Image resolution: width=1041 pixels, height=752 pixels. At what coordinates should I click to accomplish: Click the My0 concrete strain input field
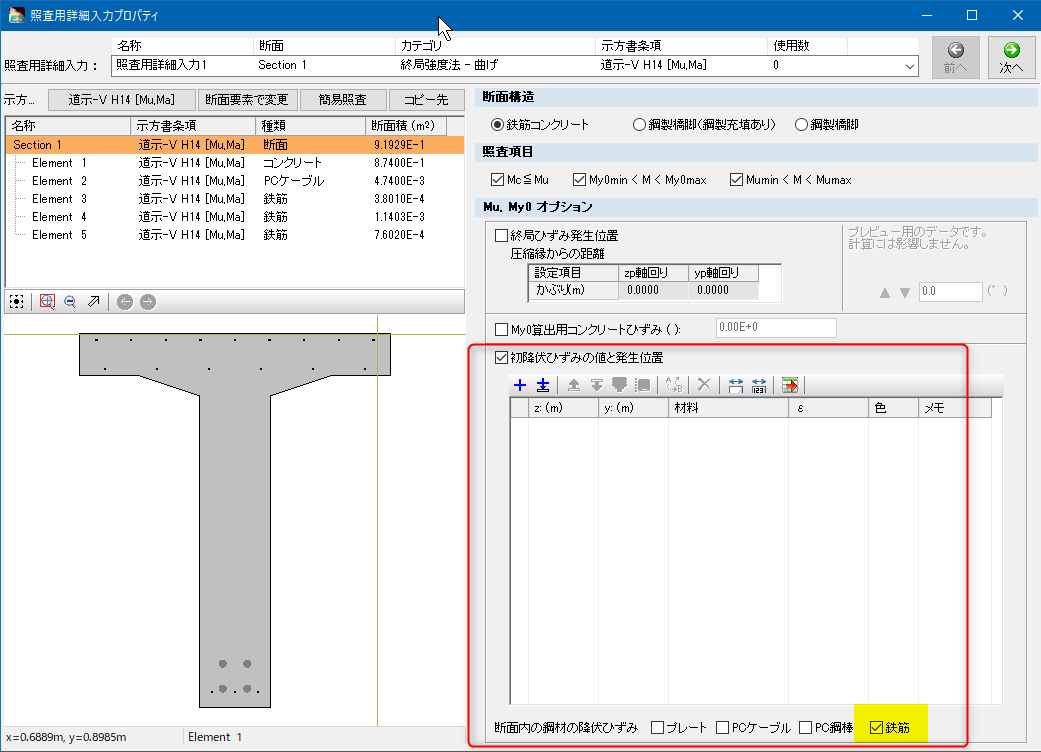pyautogui.click(x=775, y=328)
